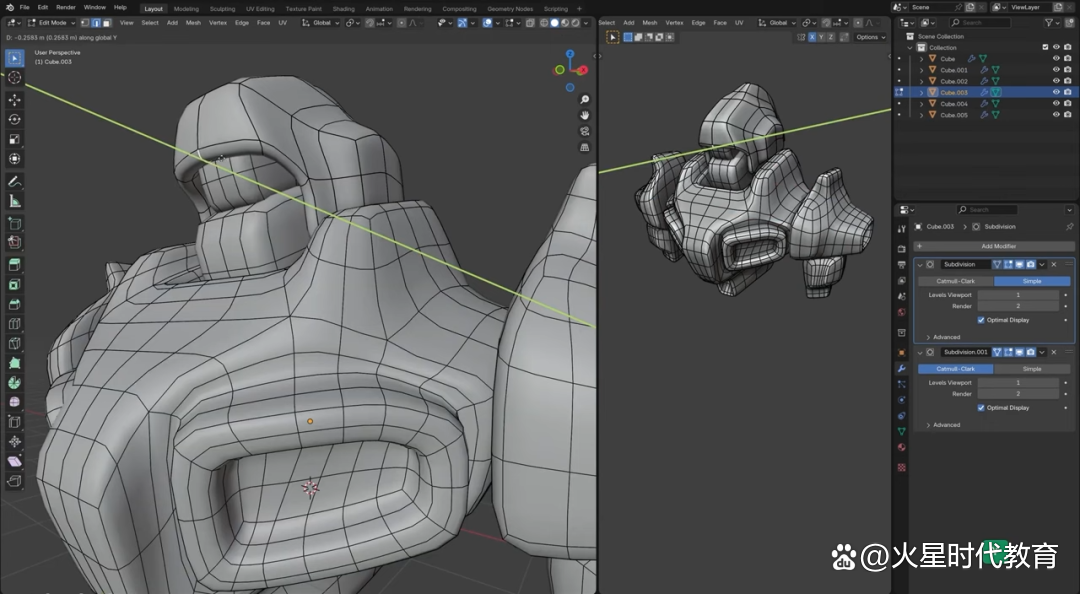Uncheck the Collection exclude checkbox

click(1045, 47)
